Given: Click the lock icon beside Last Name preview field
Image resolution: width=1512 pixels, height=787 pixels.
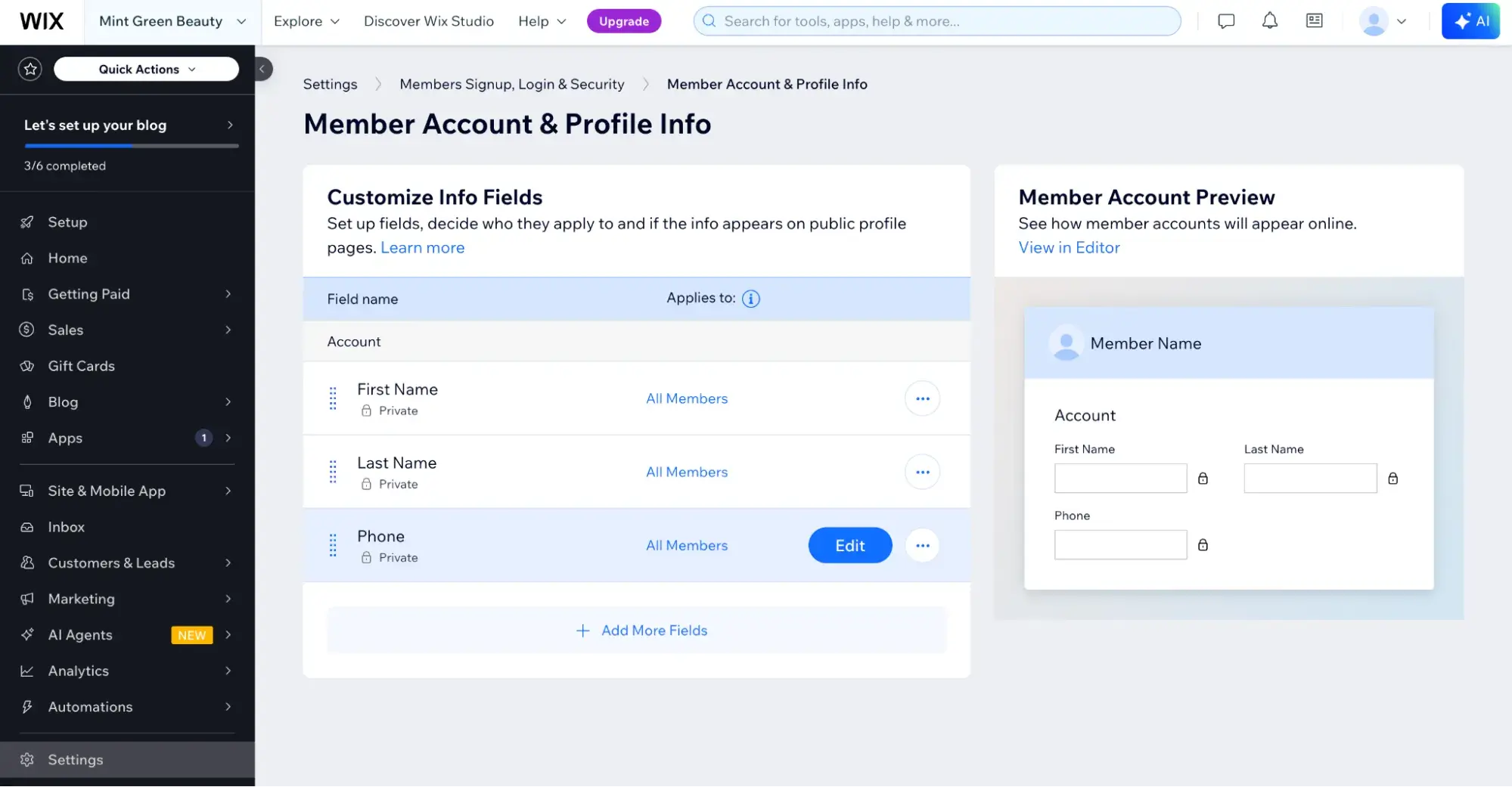Looking at the screenshot, I should 1393,478.
